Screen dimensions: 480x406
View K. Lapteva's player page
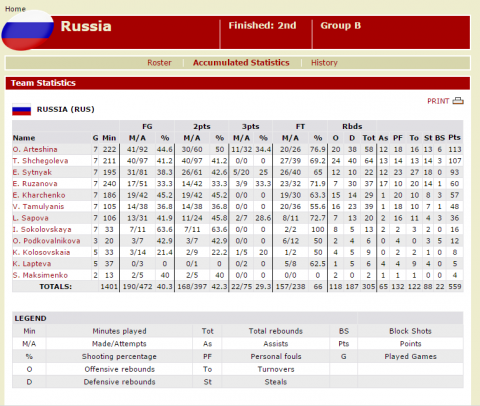click(x=32, y=264)
